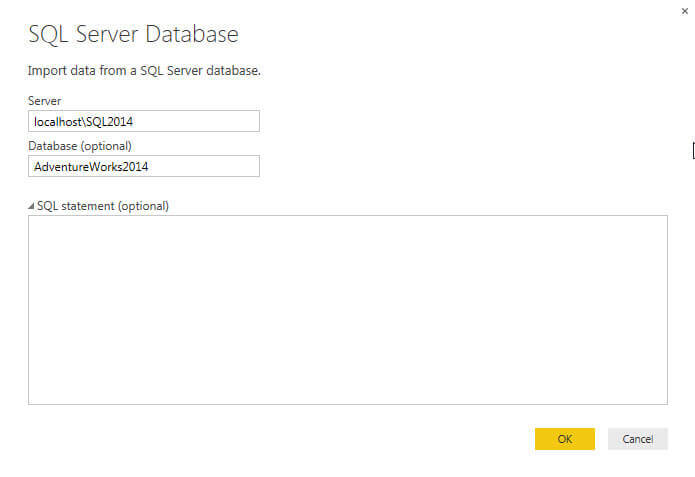Click the "SQL Server Database" title heading
Screen dimensions: 695x477
[x=133, y=34]
